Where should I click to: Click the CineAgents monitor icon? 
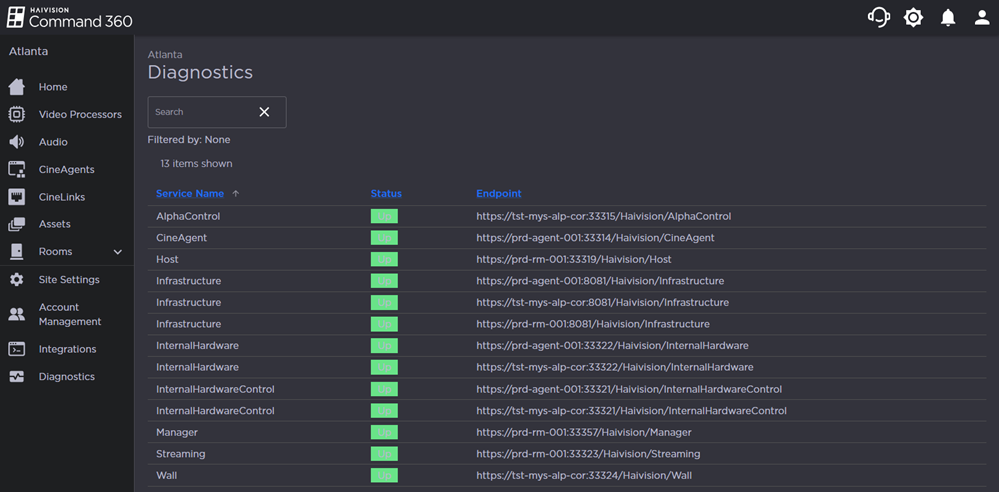tap(17, 169)
